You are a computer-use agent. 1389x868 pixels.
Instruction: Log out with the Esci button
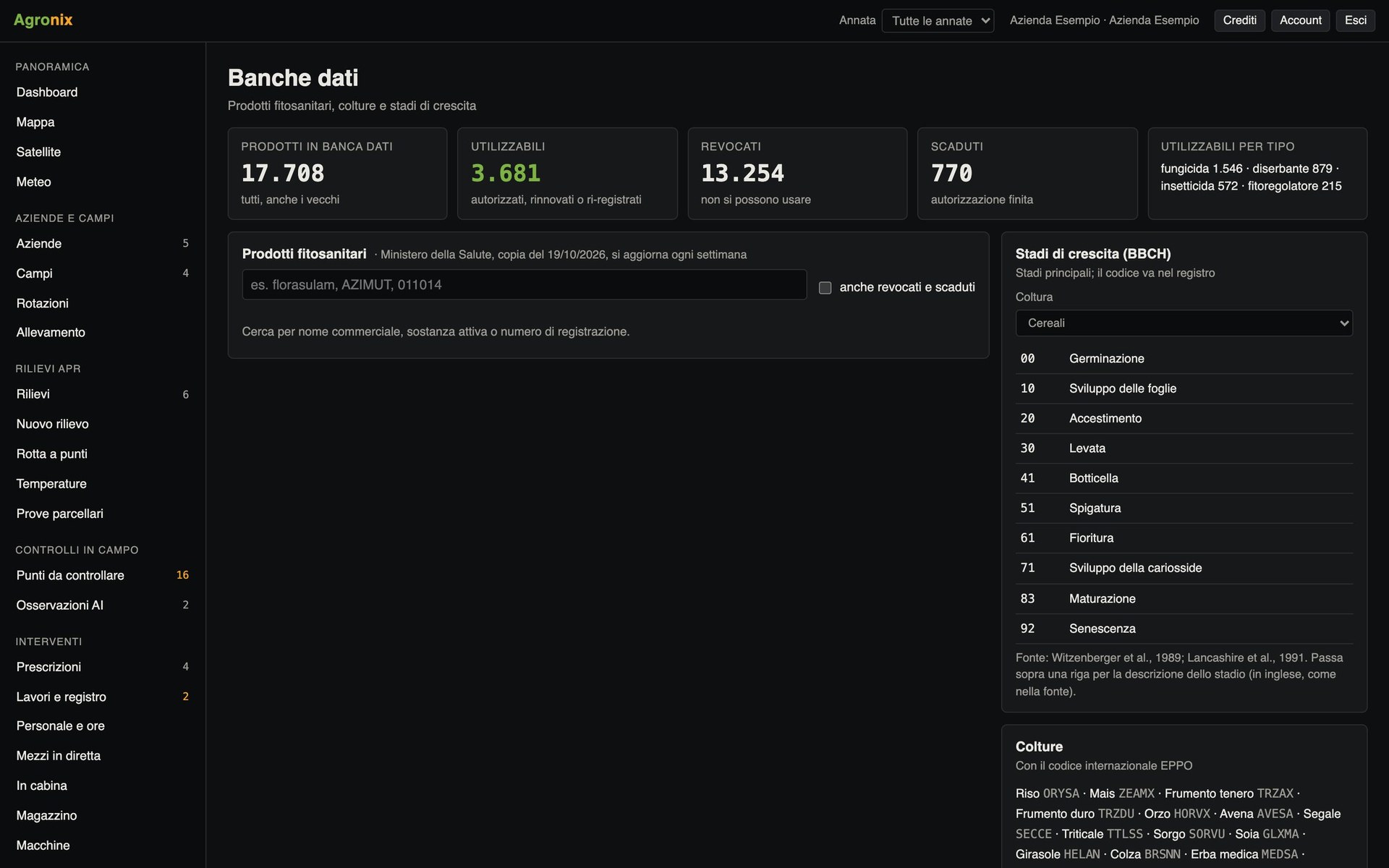[x=1355, y=20]
